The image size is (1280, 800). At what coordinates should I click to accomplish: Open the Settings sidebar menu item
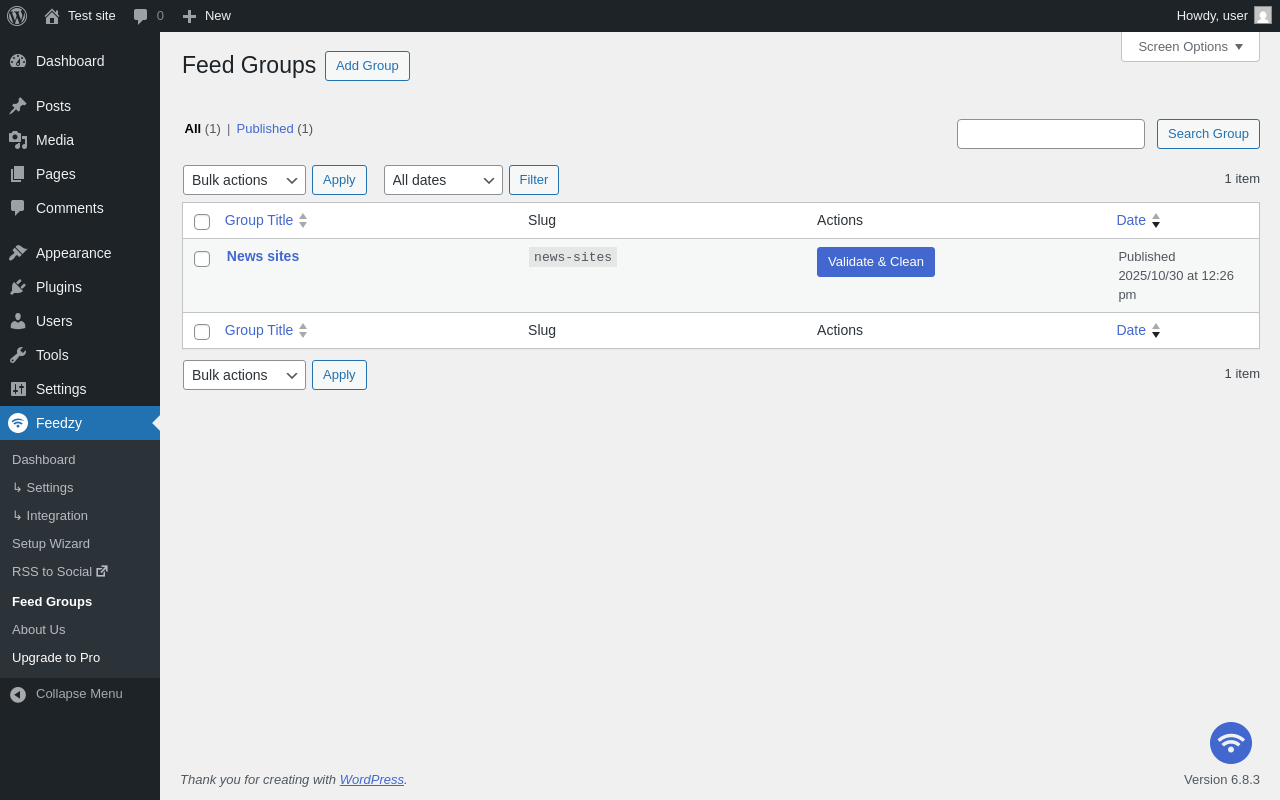click(x=61, y=389)
